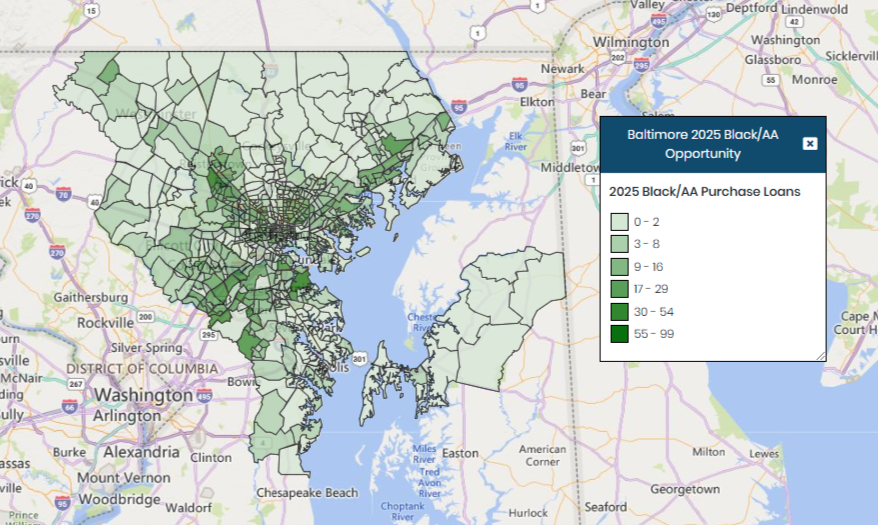The width and height of the screenshot is (878, 525).
Task: Close the Baltimore 2025 Black/AA Opportunity legend
Action: 810,144
